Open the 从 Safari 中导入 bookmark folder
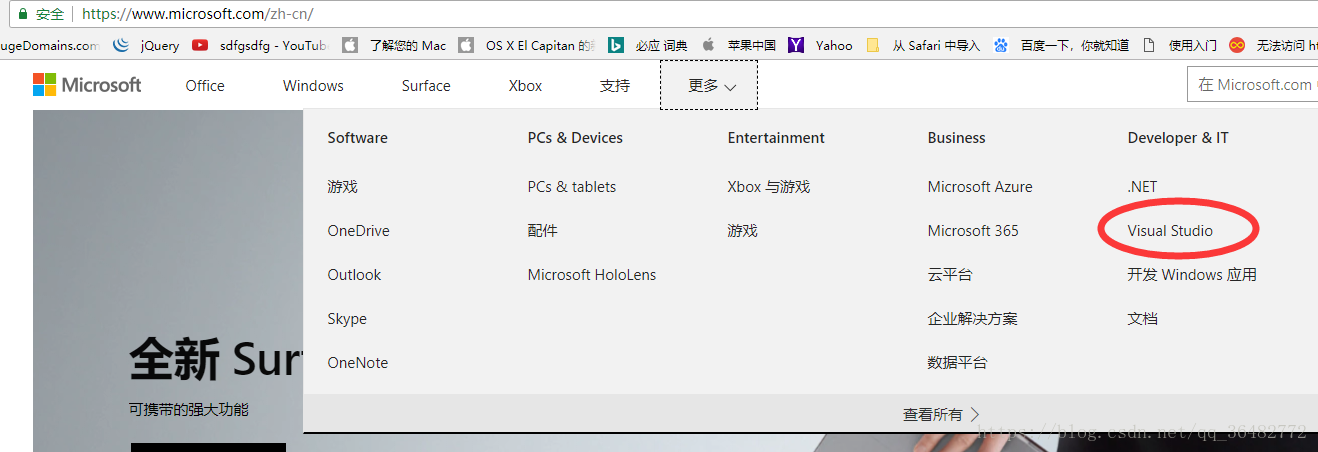This screenshot has width=1318, height=452. point(923,45)
